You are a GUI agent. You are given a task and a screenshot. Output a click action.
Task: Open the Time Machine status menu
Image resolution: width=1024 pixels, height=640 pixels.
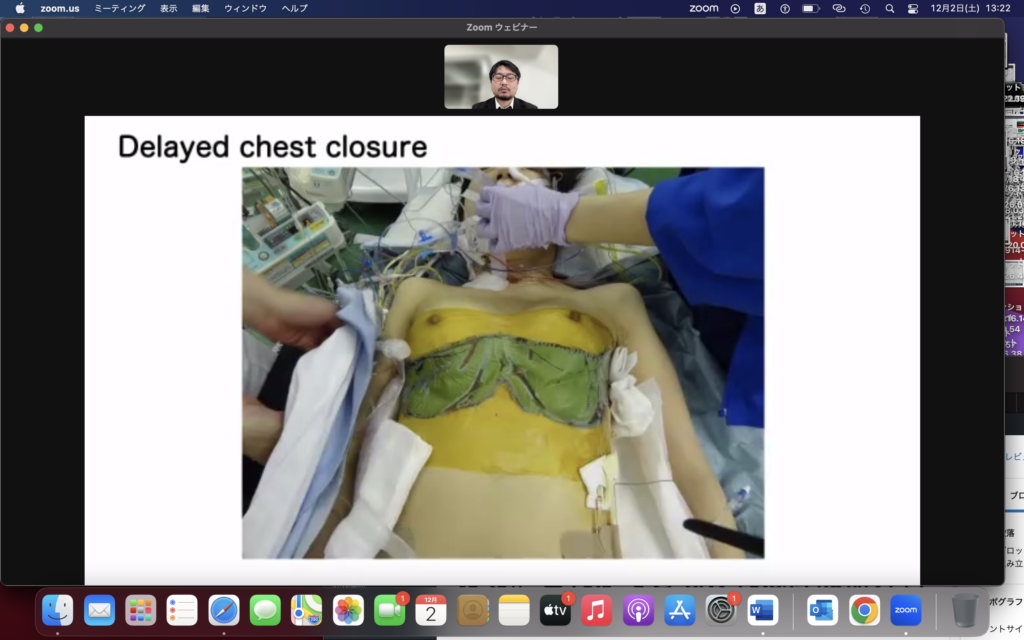(864, 8)
